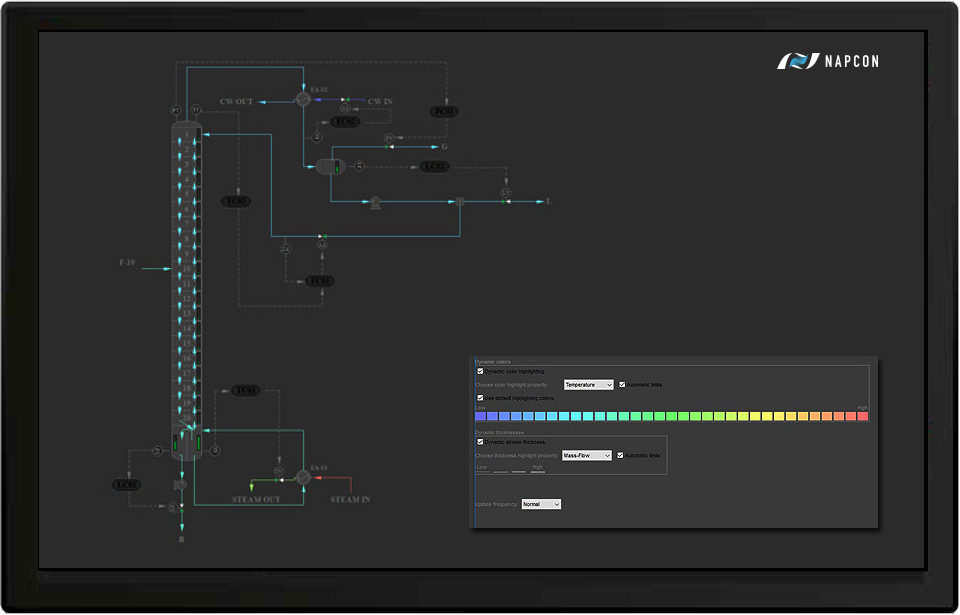Uncheck Use default highlighting colors
The height and width of the screenshot is (615, 960).
pos(480,397)
